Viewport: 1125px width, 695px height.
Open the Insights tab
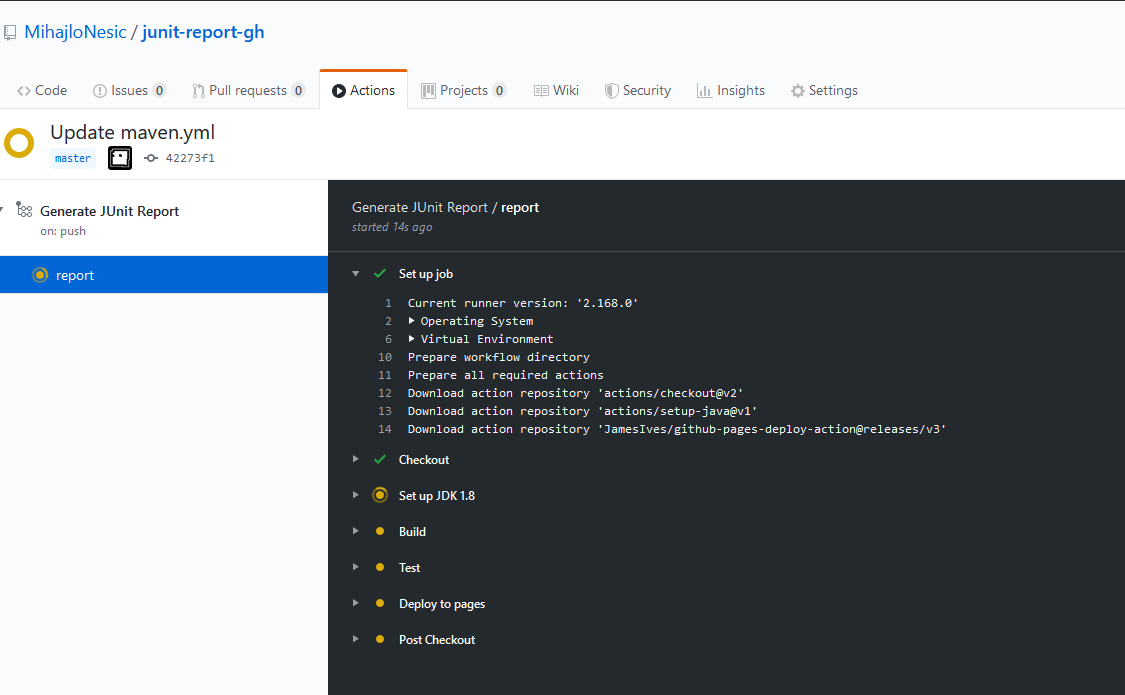tap(730, 90)
